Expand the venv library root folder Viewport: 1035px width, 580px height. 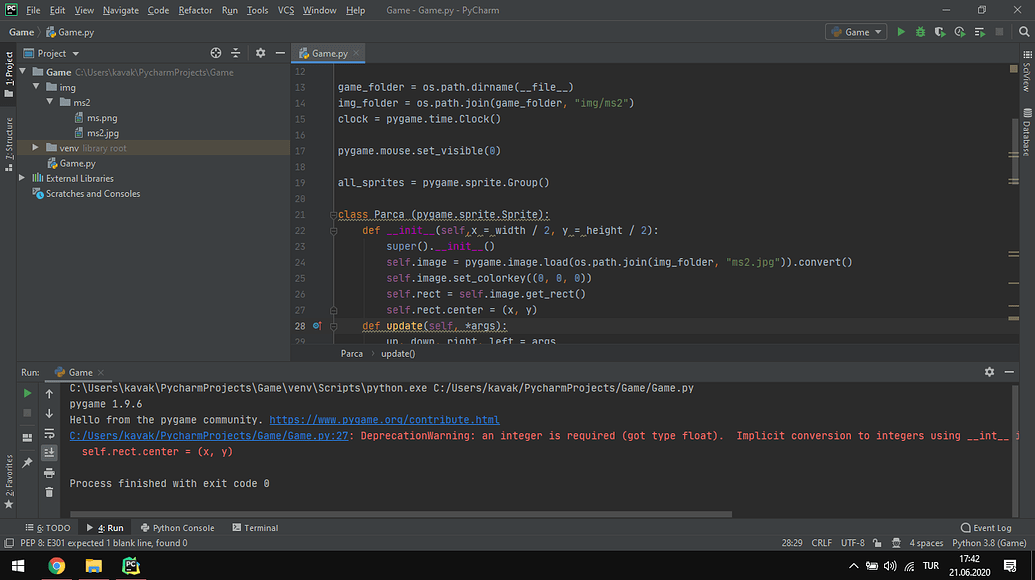[36, 148]
